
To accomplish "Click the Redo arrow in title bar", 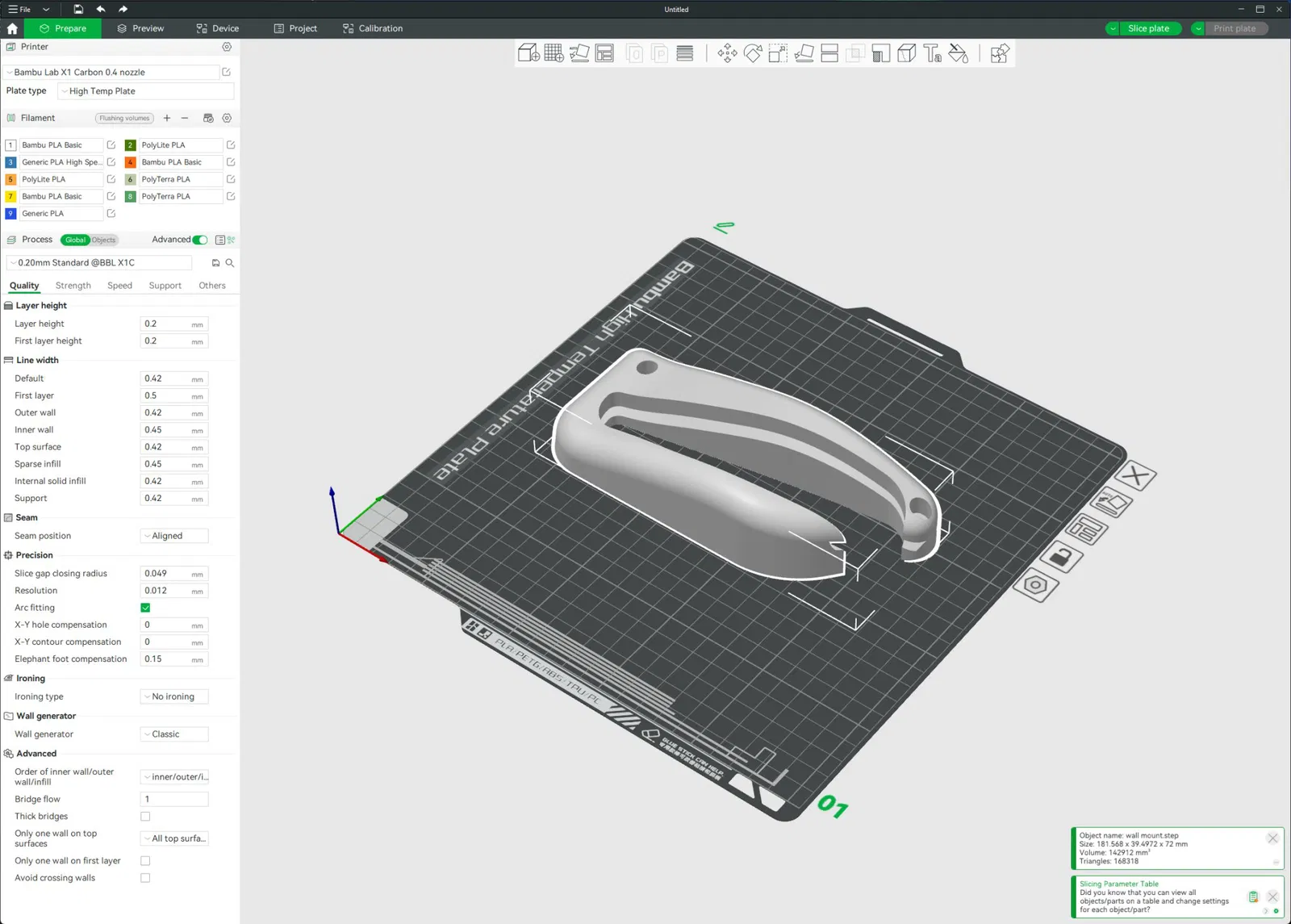I will pos(123,10).
